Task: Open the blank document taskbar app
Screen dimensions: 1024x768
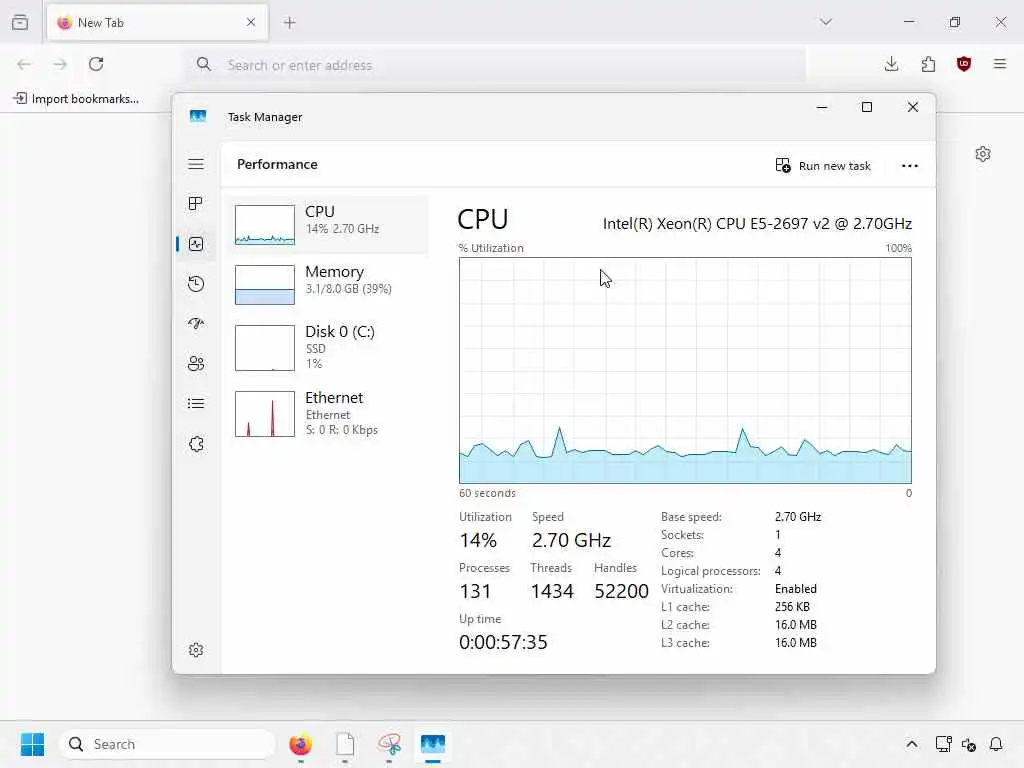Action: pos(345,744)
